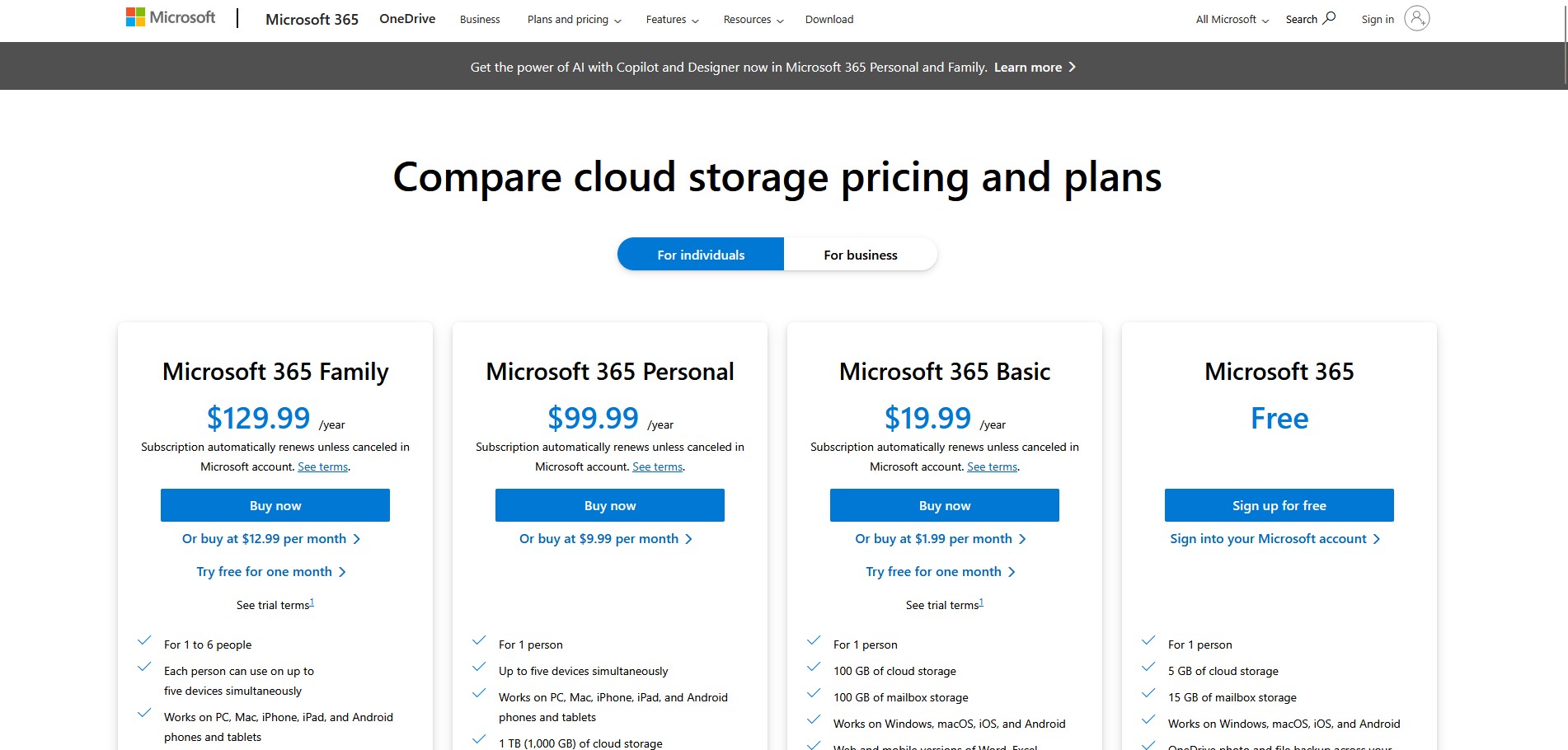The width and height of the screenshot is (1568, 750).
Task: Select the For individuals toggle
Action: click(700, 255)
